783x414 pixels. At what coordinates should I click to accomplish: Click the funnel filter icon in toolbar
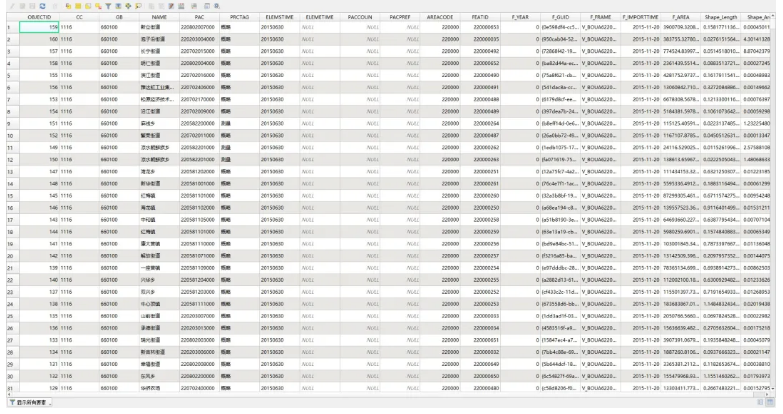pos(108,6)
